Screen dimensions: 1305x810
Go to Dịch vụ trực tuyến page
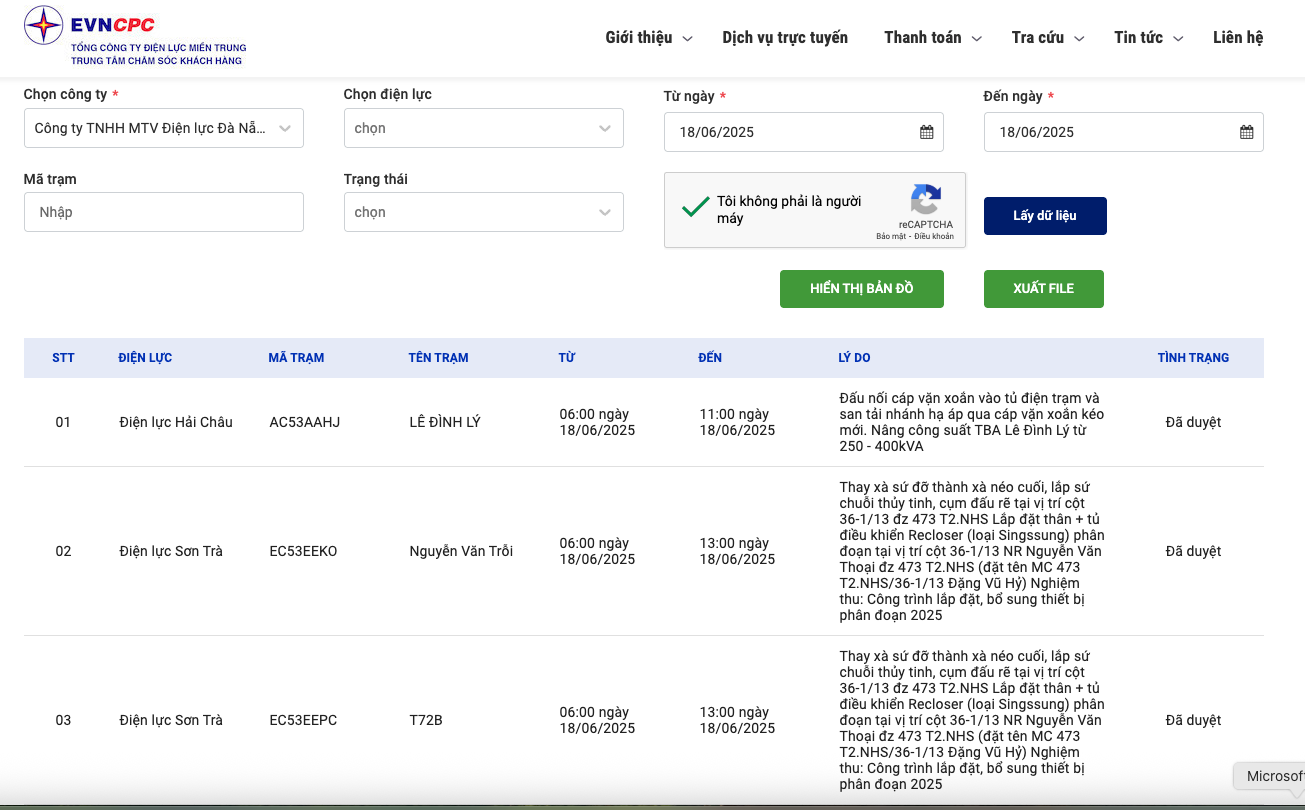(x=785, y=38)
